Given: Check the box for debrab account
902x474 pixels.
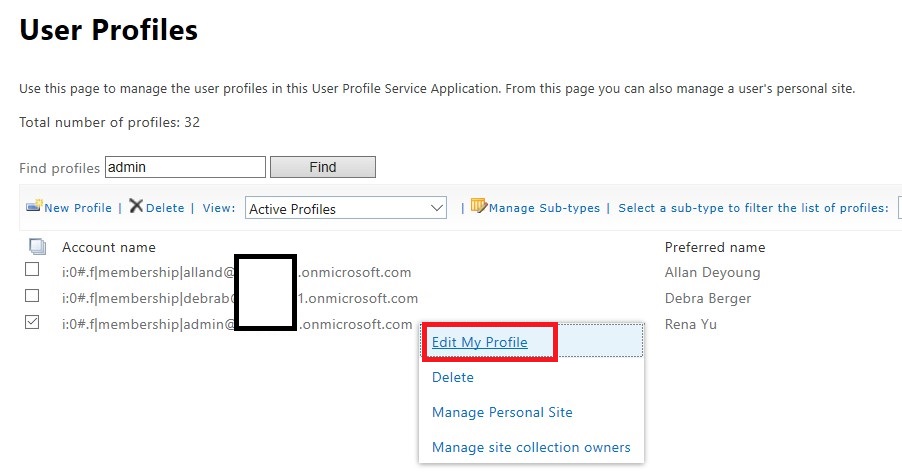Looking at the screenshot, I should tap(32, 296).
